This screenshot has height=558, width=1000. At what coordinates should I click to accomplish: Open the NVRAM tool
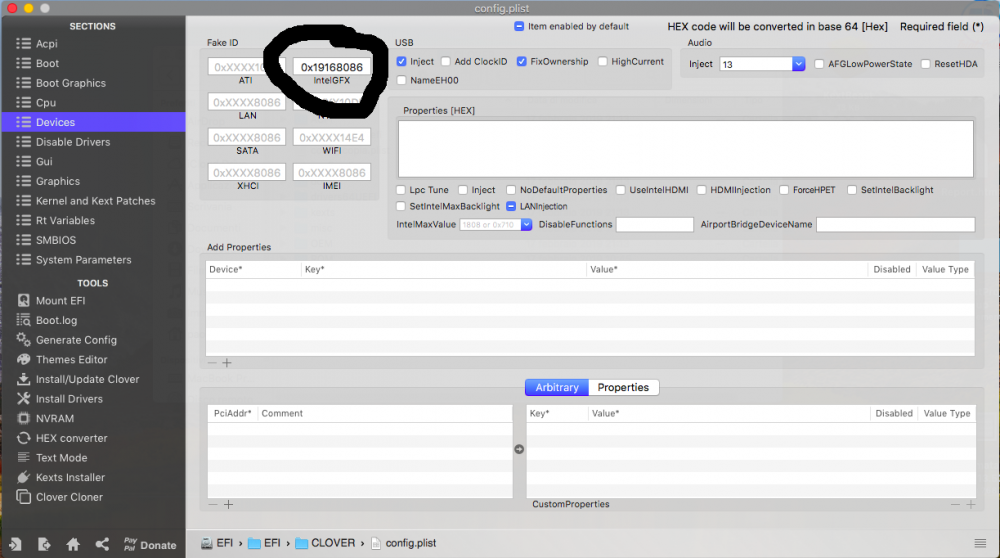click(54, 418)
